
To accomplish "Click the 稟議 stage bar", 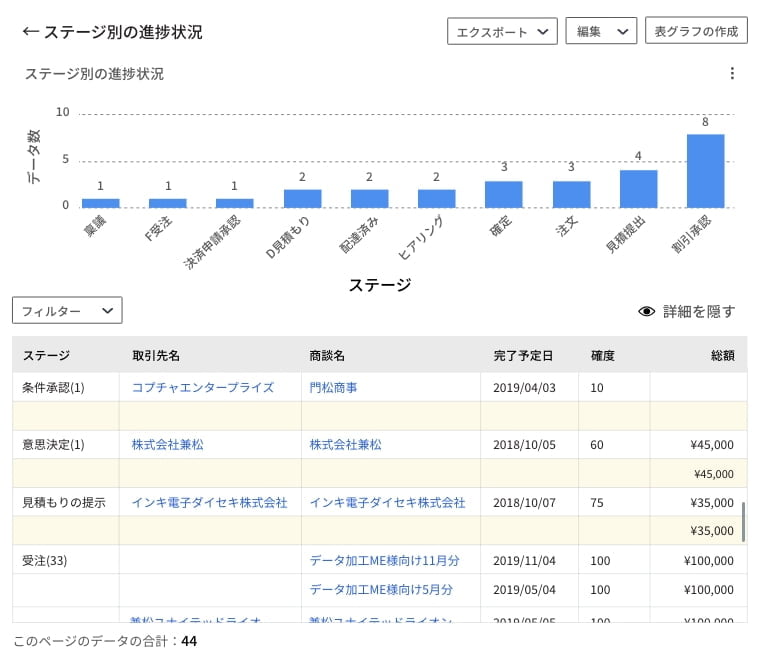I will coord(100,203).
